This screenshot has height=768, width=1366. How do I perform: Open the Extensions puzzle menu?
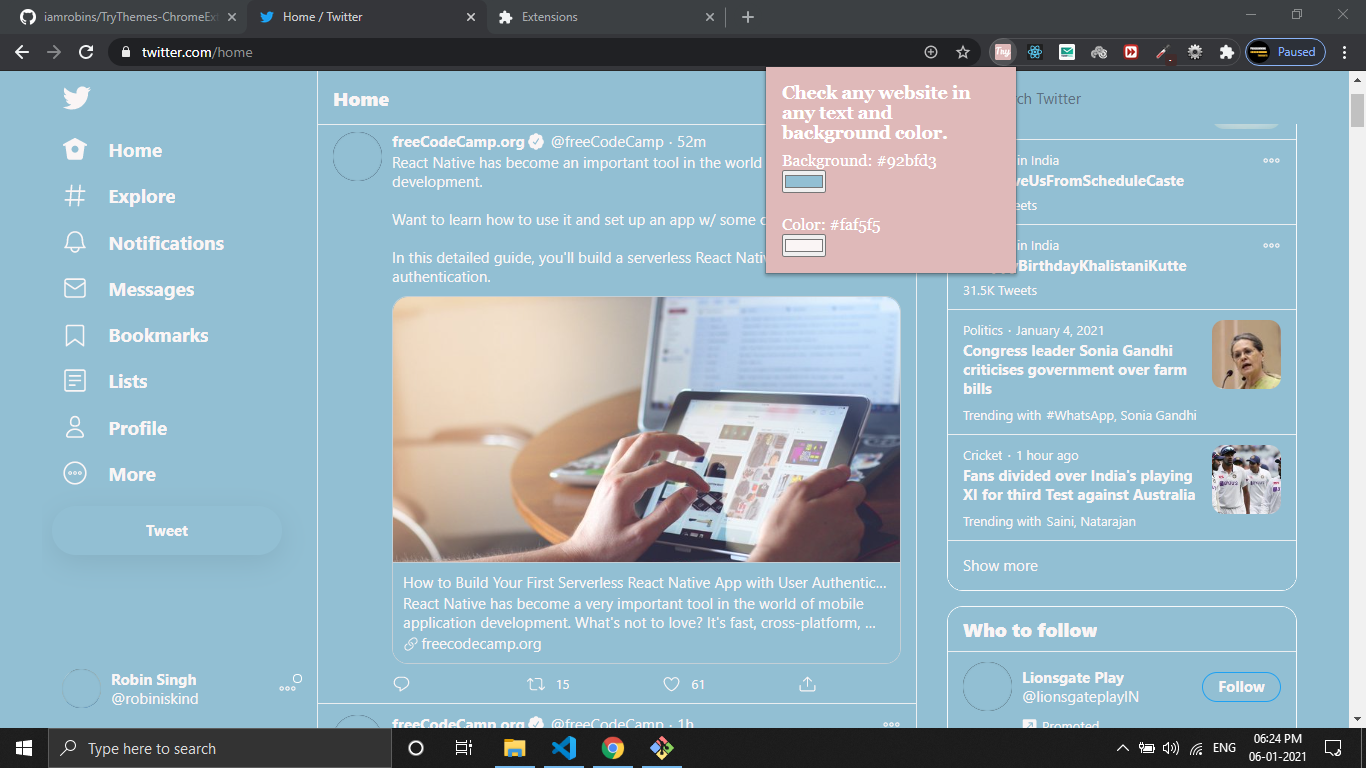click(x=1226, y=52)
